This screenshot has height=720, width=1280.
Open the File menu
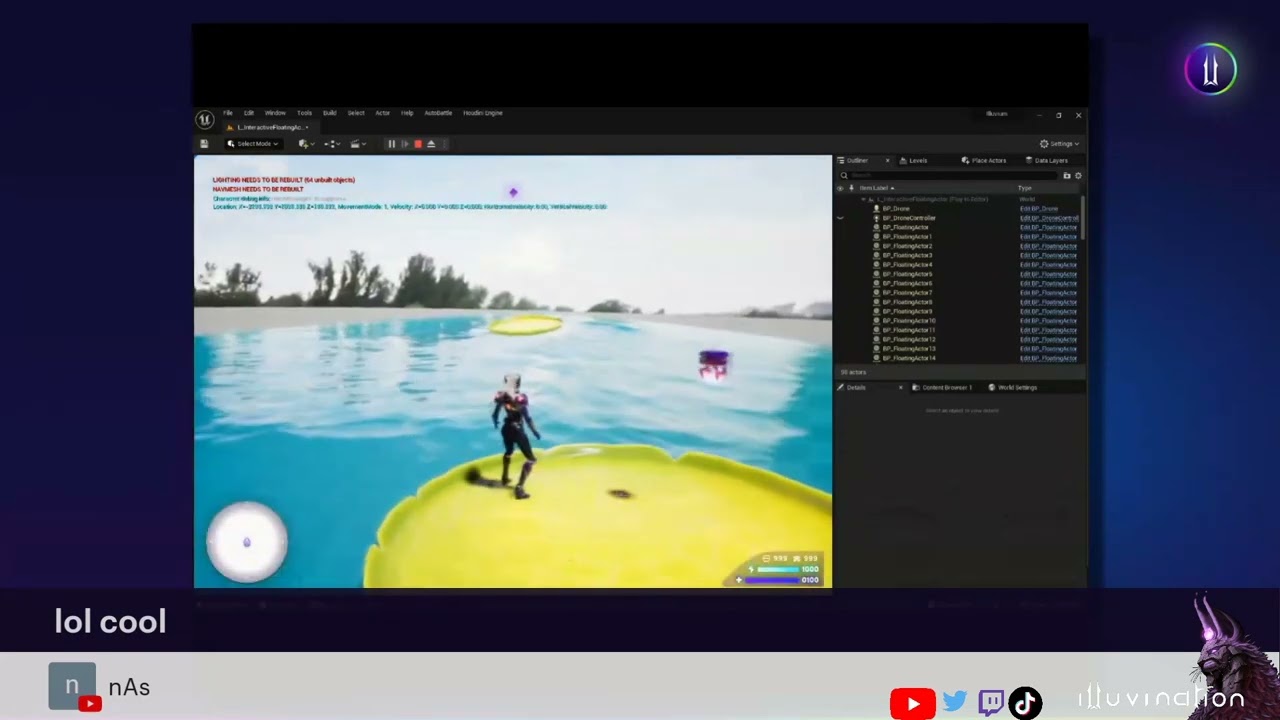228,113
